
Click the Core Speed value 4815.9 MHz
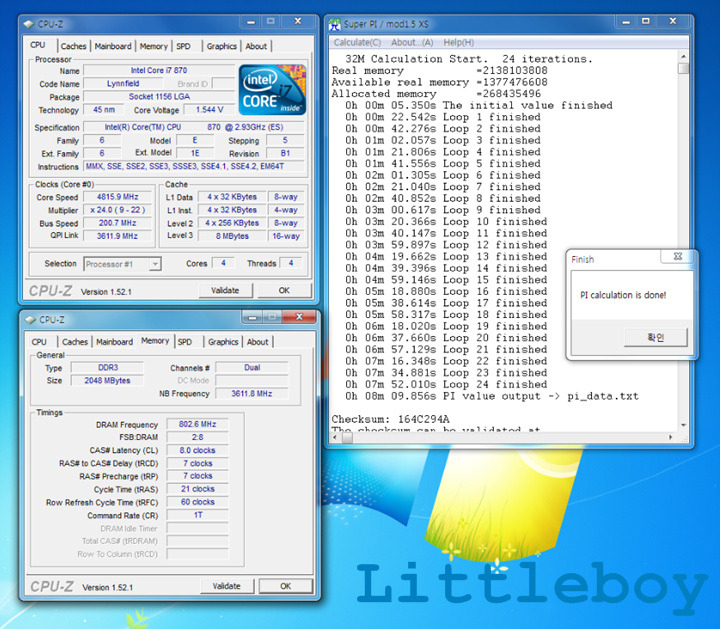118,197
